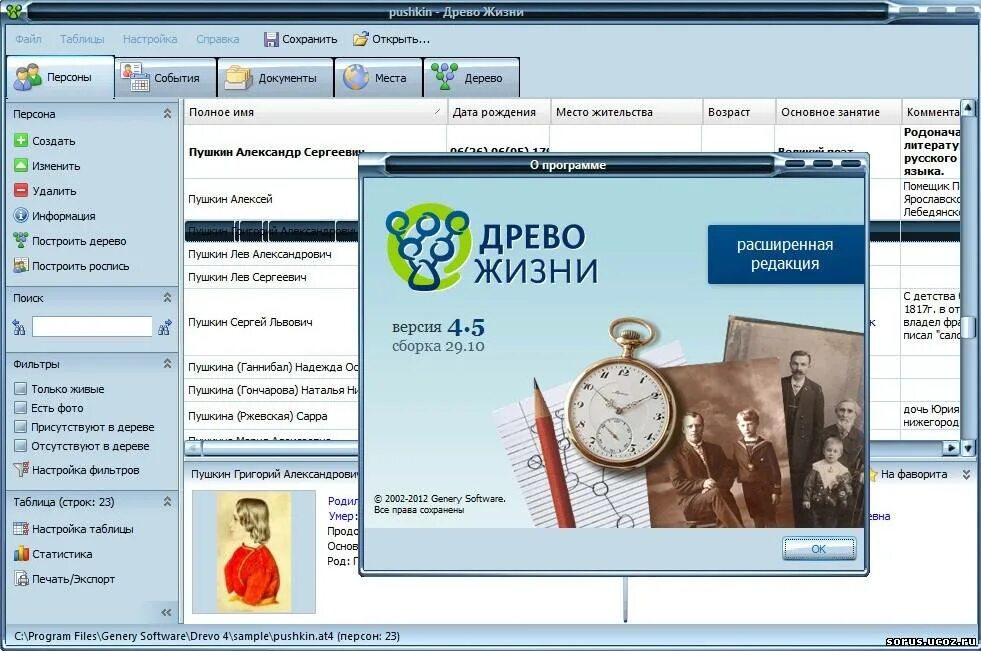Sort by Дата рождения column header
This screenshot has width=981, height=651.
[498, 112]
